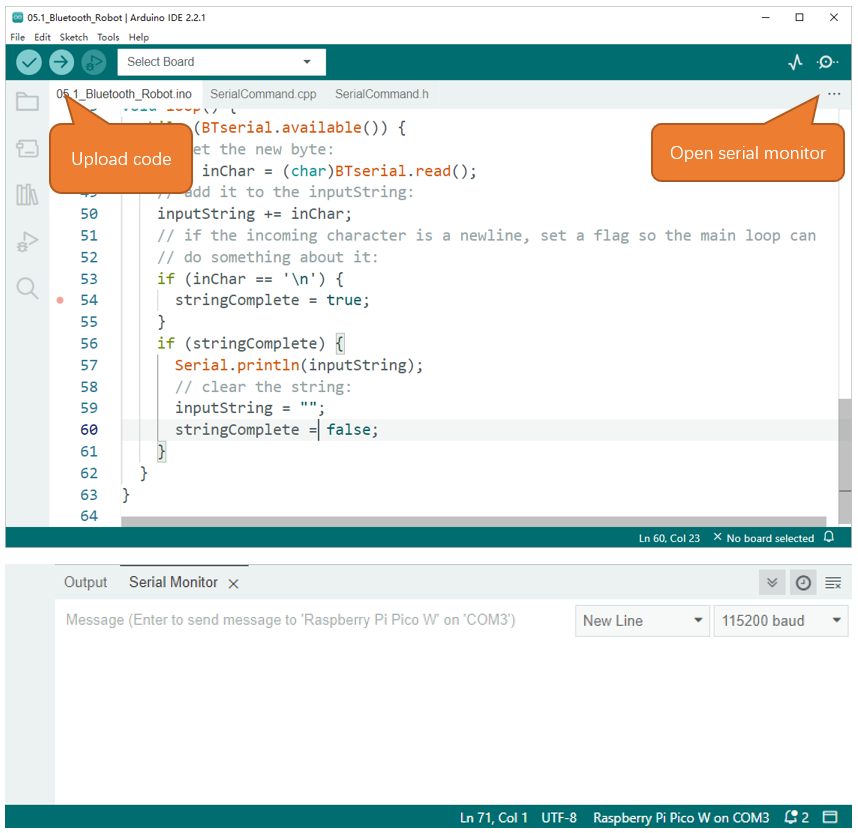Click 'UTF-8' encoding in status bar
Viewport: 858px width, 833px height.
click(559, 818)
